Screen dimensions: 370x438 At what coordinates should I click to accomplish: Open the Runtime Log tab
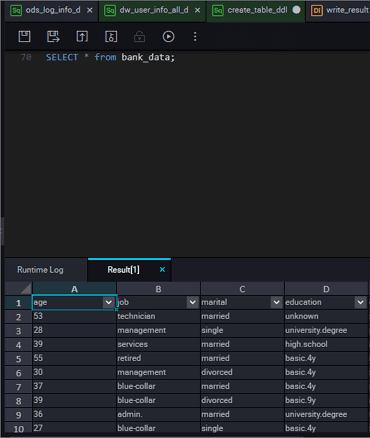tap(40, 270)
